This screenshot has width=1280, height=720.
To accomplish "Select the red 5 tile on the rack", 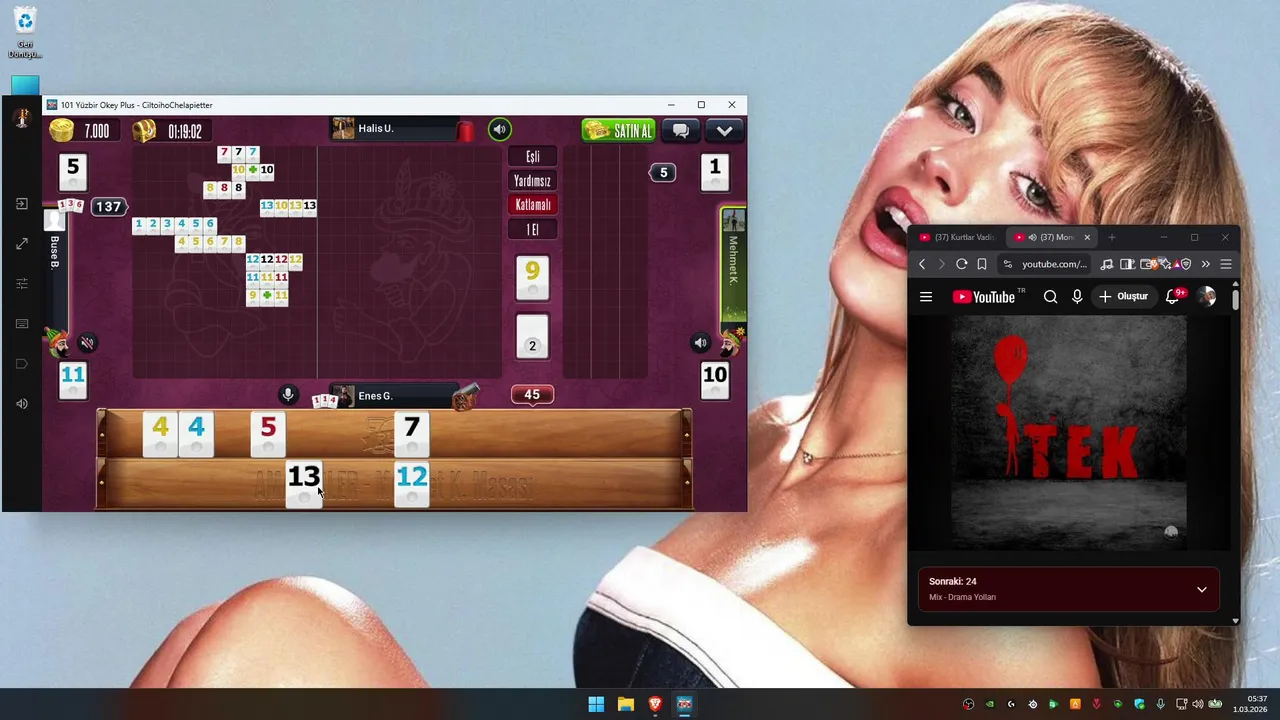I will (268, 433).
